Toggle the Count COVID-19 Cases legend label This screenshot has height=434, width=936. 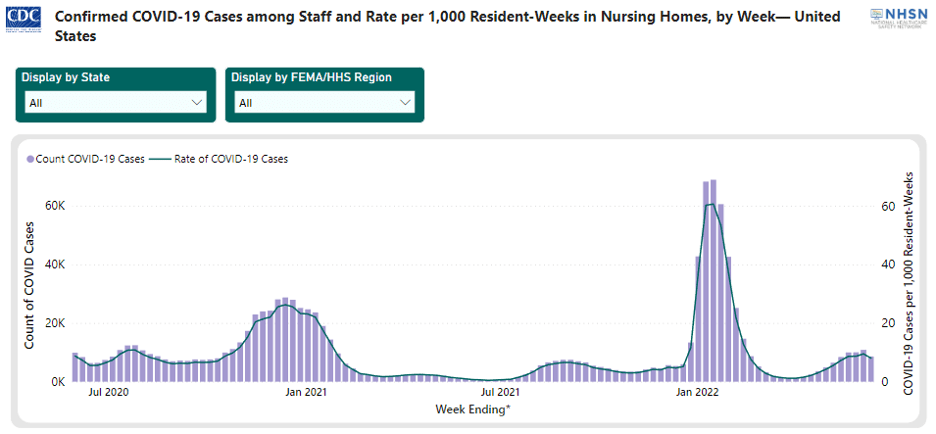tap(90, 158)
